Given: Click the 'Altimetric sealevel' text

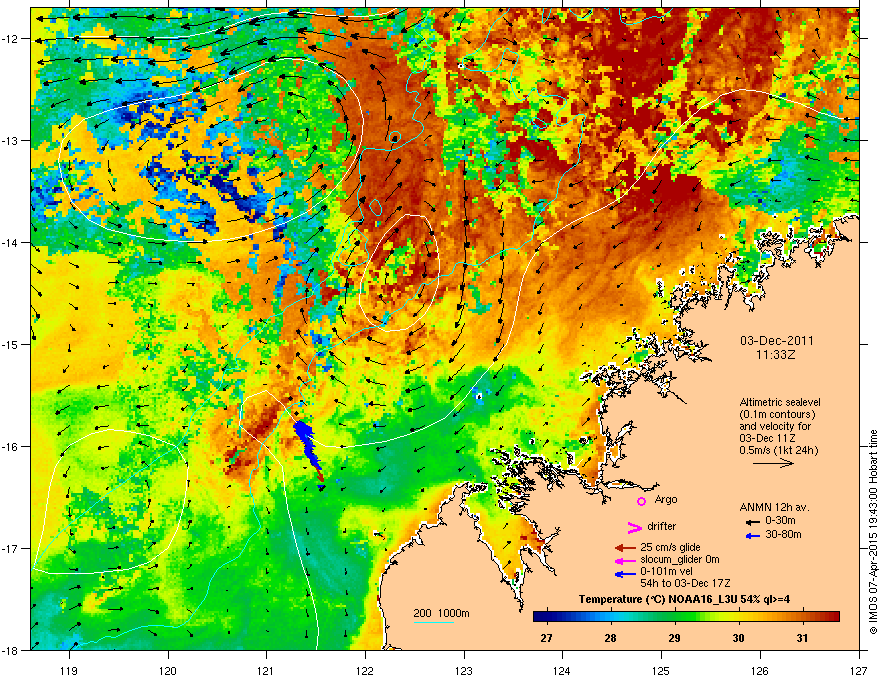Looking at the screenshot, I should click(x=780, y=402).
